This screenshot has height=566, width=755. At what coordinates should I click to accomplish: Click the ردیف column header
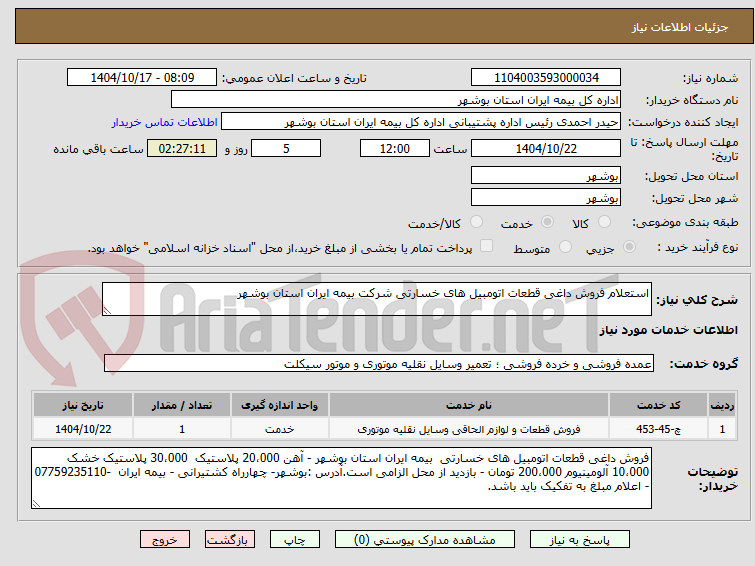tap(722, 405)
